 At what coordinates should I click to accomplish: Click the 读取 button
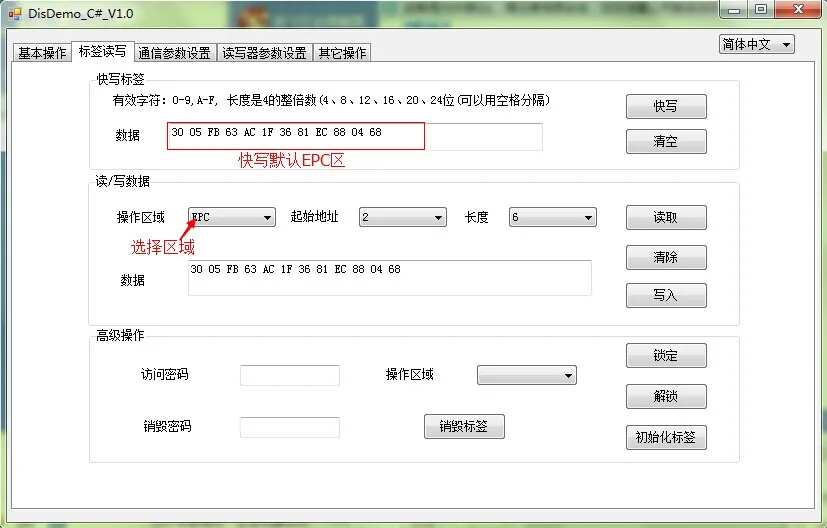[666, 217]
